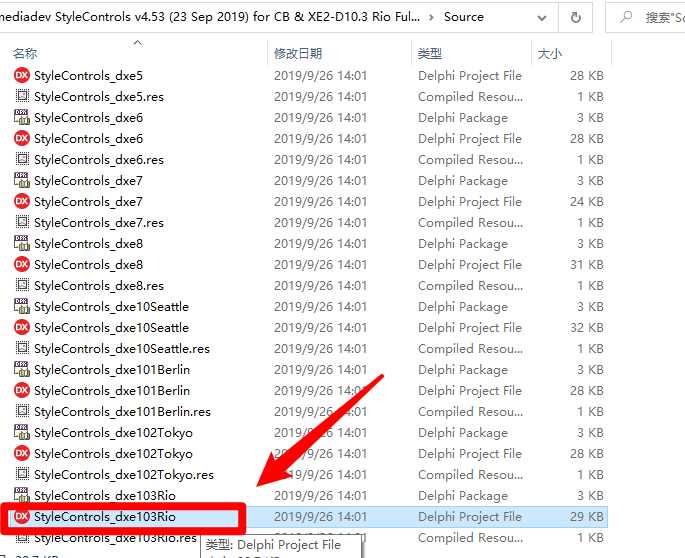Select StyleControls_dxe6 Delphi Package file name
Viewport: 685px width, 558px height.
click(88, 118)
